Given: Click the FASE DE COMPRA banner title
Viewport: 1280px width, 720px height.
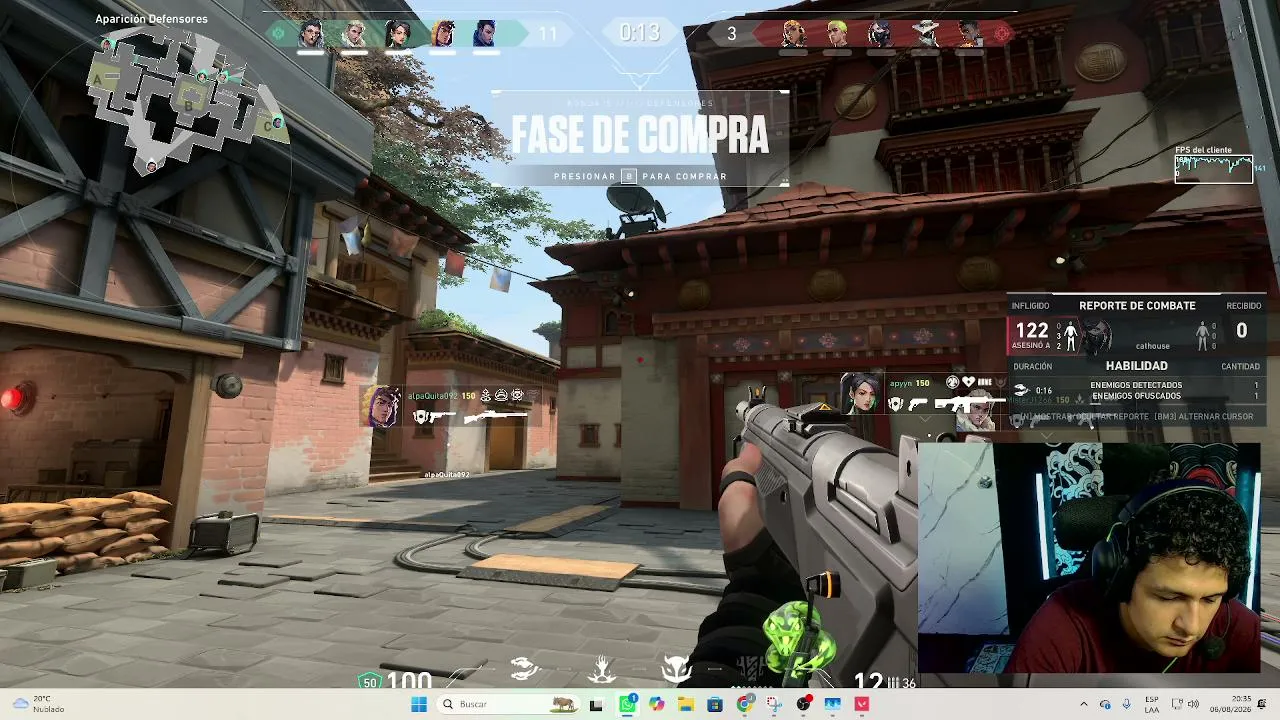Looking at the screenshot, I should click(640, 135).
